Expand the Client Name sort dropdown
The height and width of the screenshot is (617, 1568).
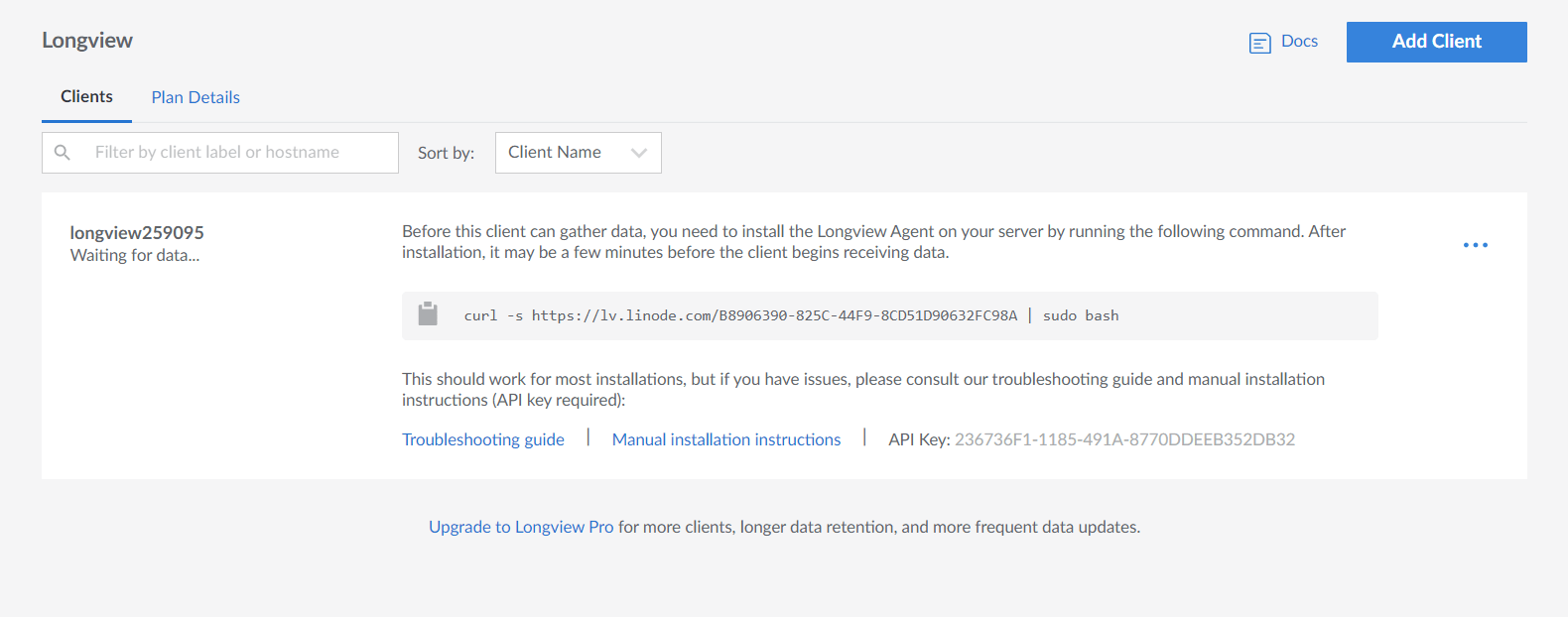point(579,153)
